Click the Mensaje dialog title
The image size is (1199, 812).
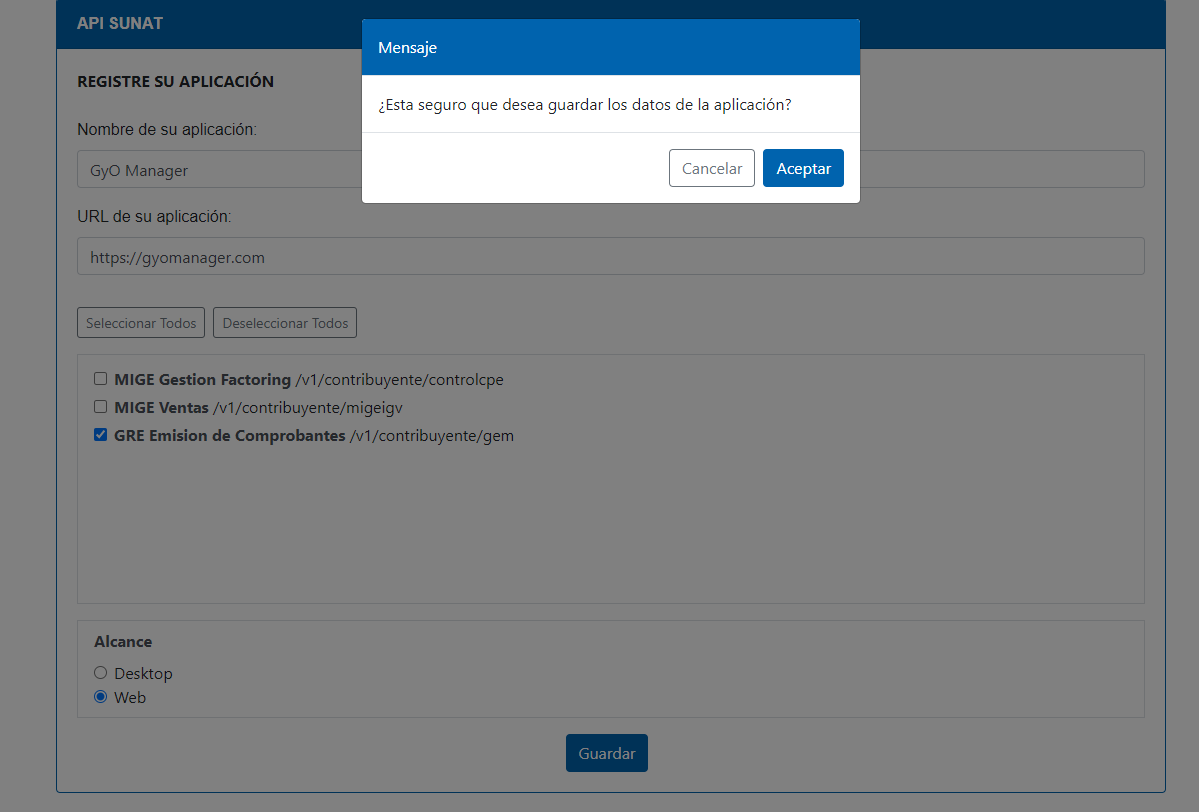coord(408,47)
